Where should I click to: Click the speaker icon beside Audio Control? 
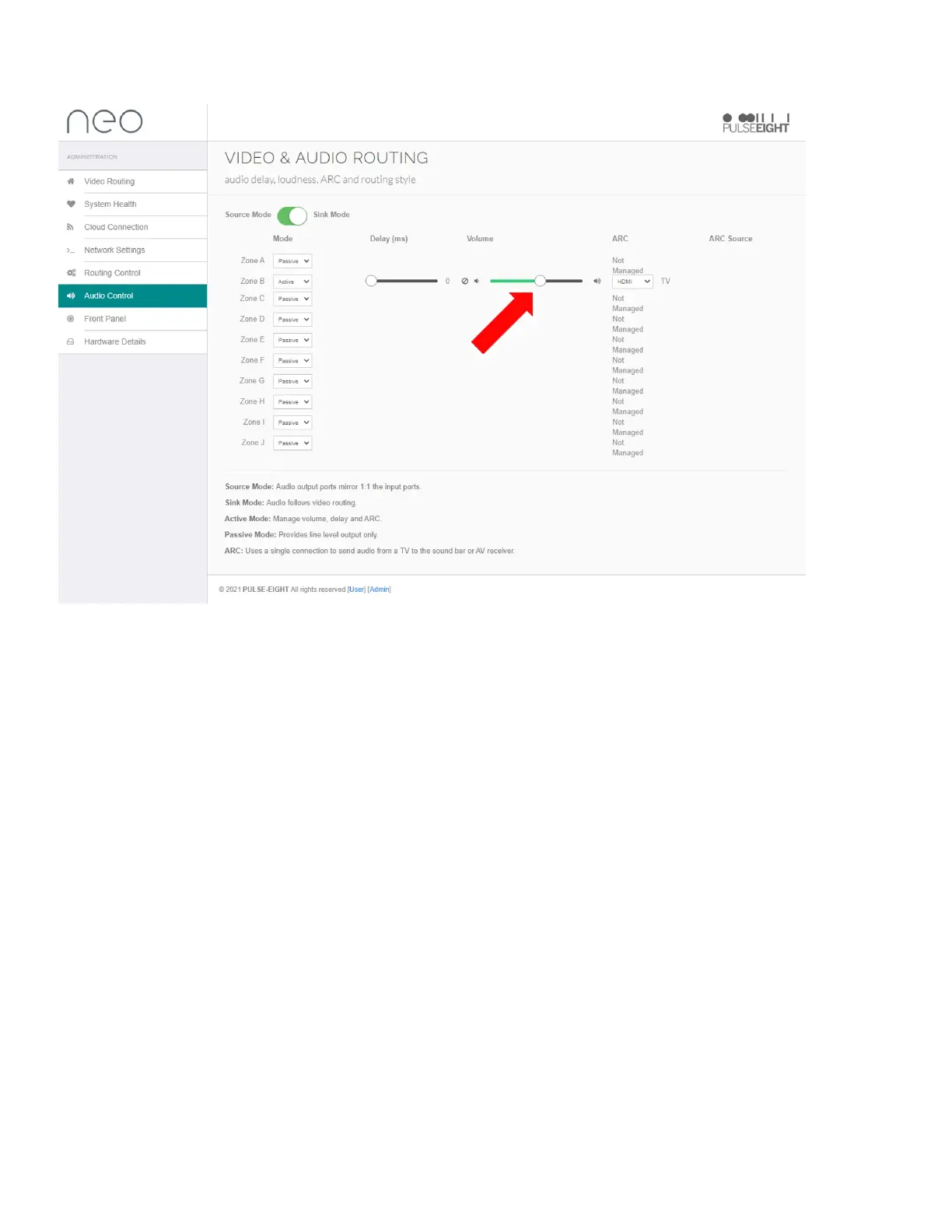(x=71, y=296)
